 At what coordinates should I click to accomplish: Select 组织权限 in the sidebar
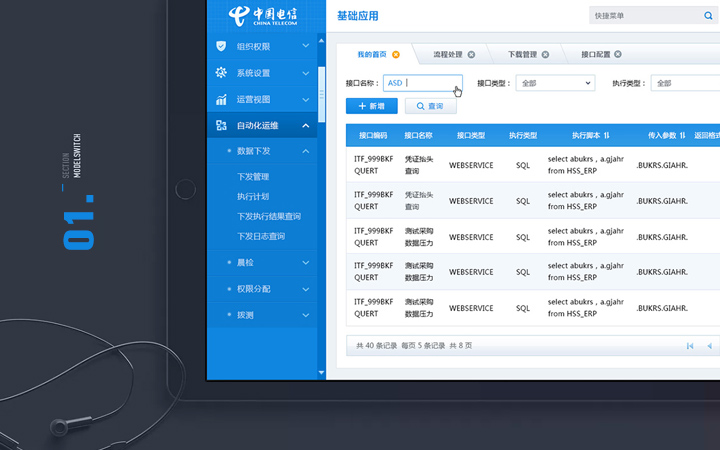tap(262, 46)
